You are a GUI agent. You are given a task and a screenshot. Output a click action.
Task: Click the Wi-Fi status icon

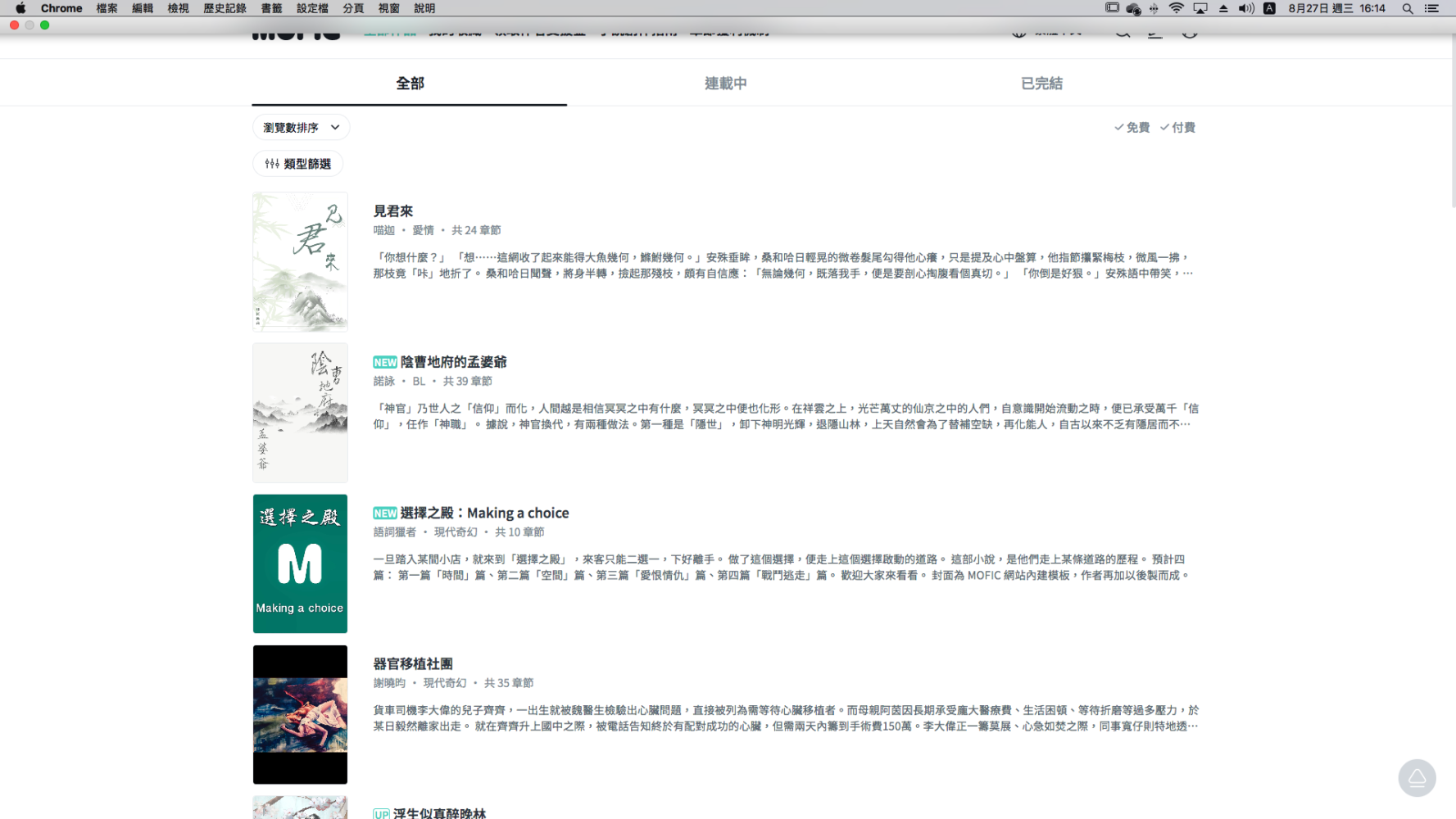1176,8
